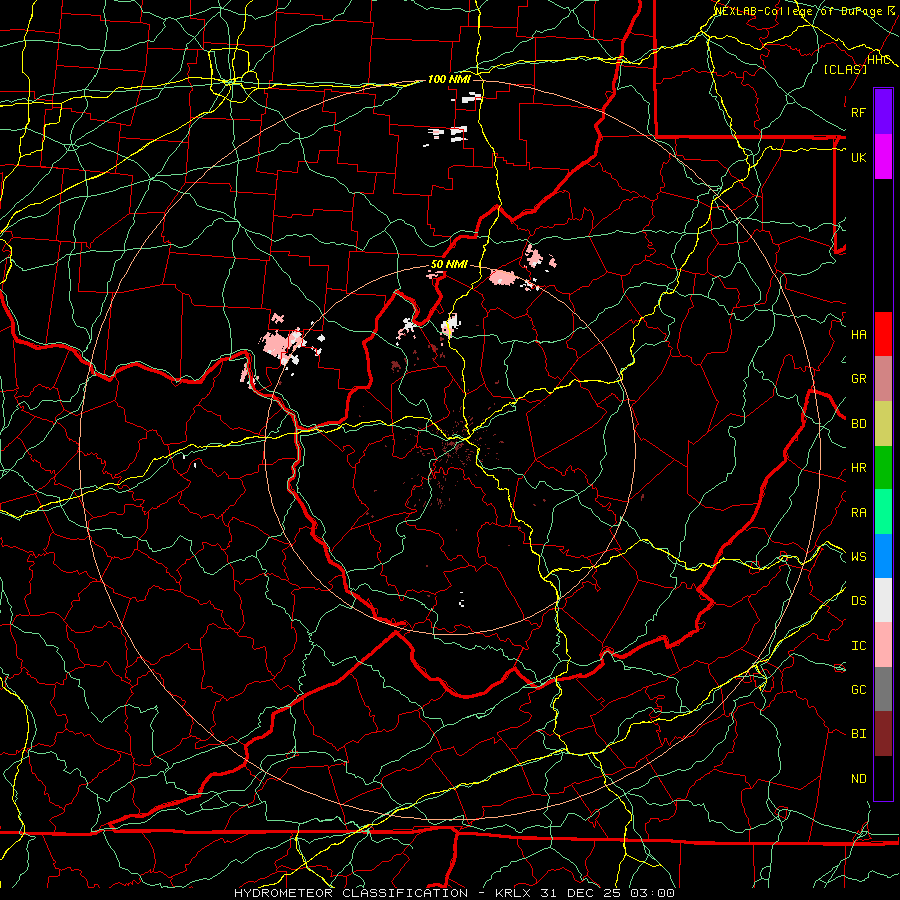Viewport: 900px width, 900px height.
Task: Click the purple RF legend color swatch
Action: tap(883, 112)
